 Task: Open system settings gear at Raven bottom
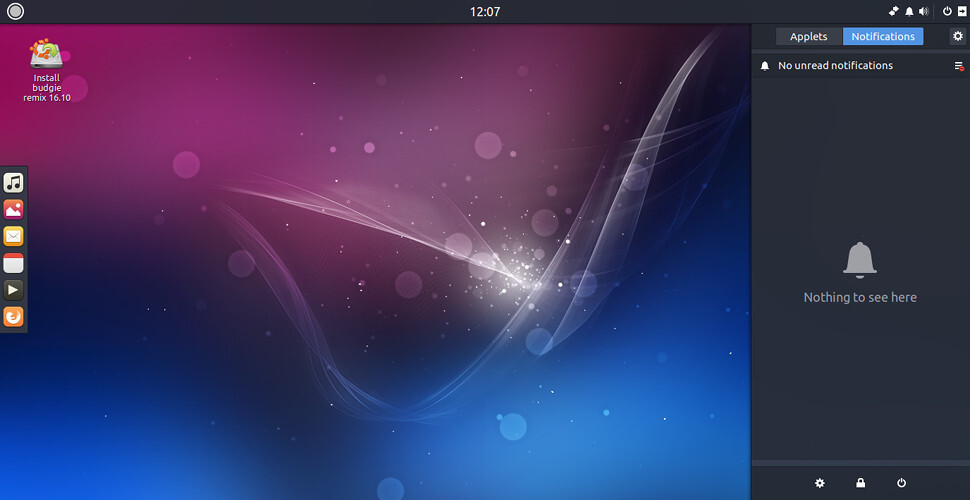(820, 483)
